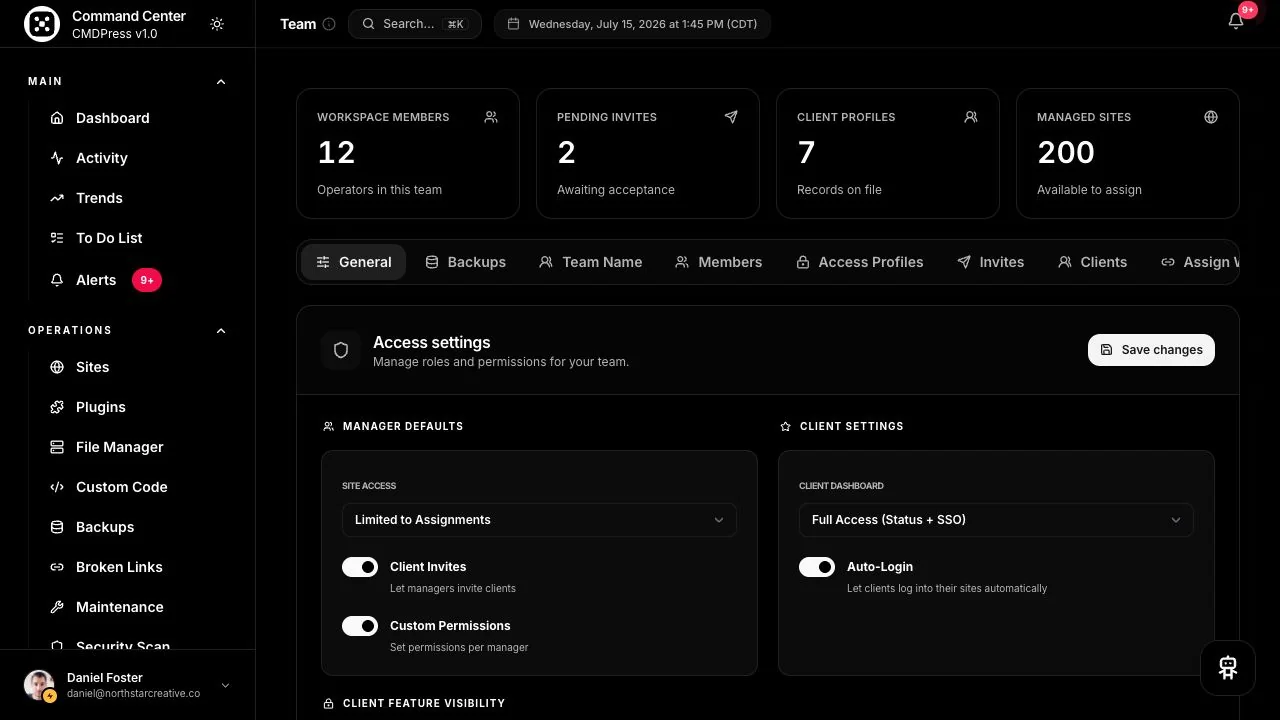The image size is (1280, 720).
Task: Switch to the Access Profiles tab
Action: click(860, 262)
